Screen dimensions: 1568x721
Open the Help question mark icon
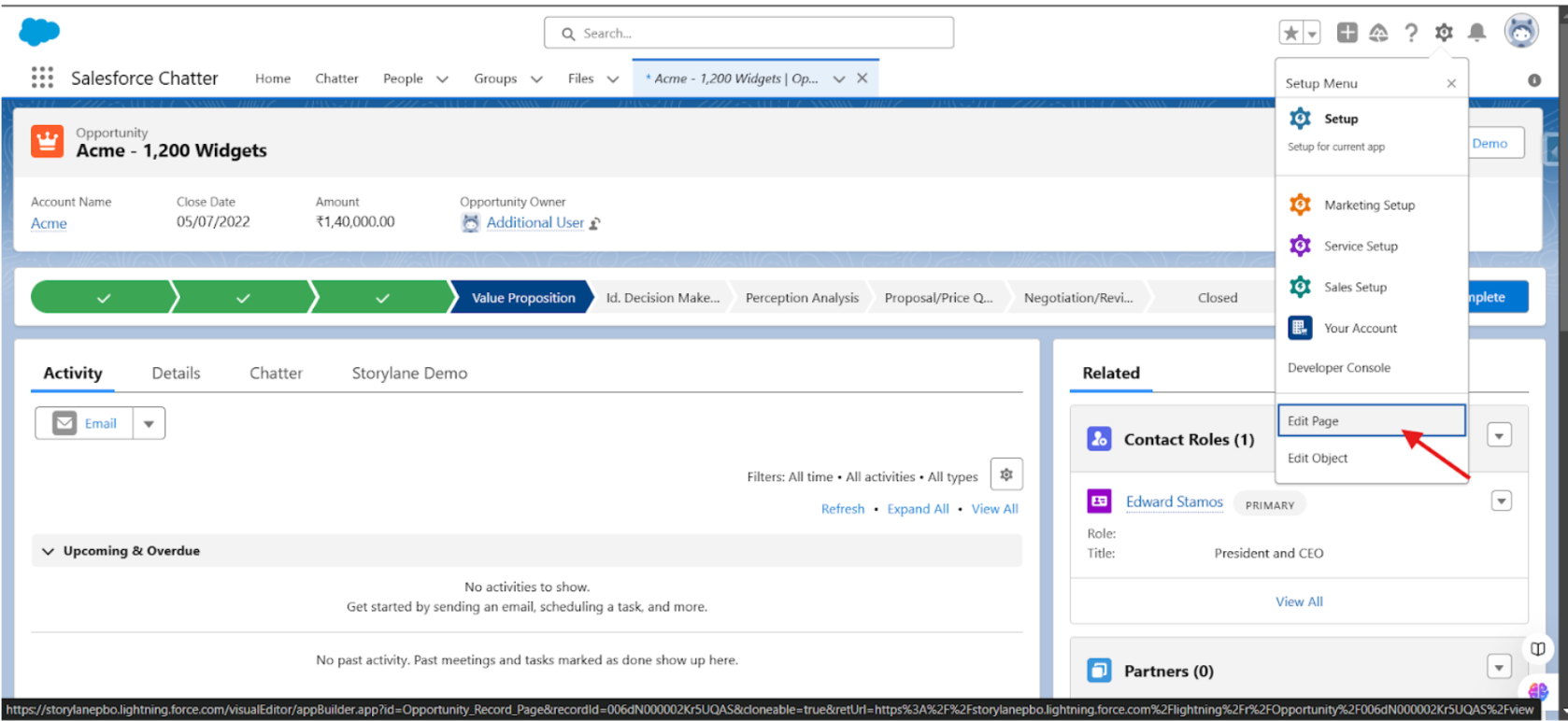click(1411, 34)
